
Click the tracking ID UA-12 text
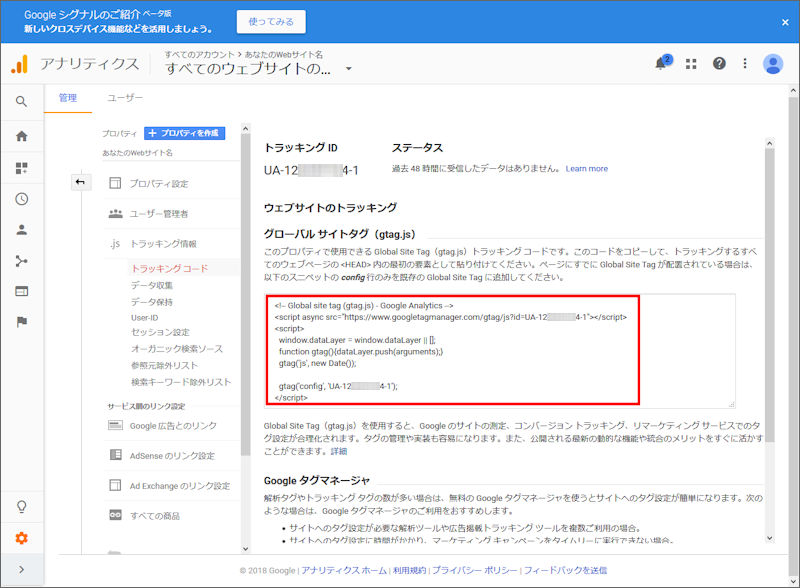[311, 170]
